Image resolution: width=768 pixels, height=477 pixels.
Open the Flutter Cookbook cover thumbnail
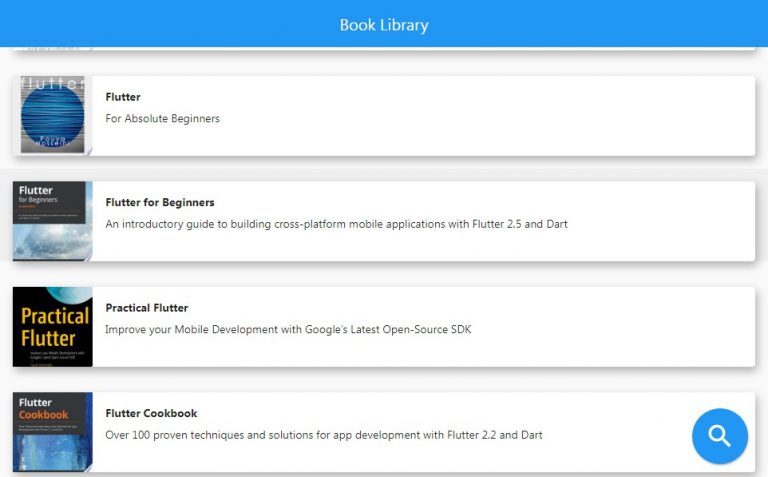52,431
